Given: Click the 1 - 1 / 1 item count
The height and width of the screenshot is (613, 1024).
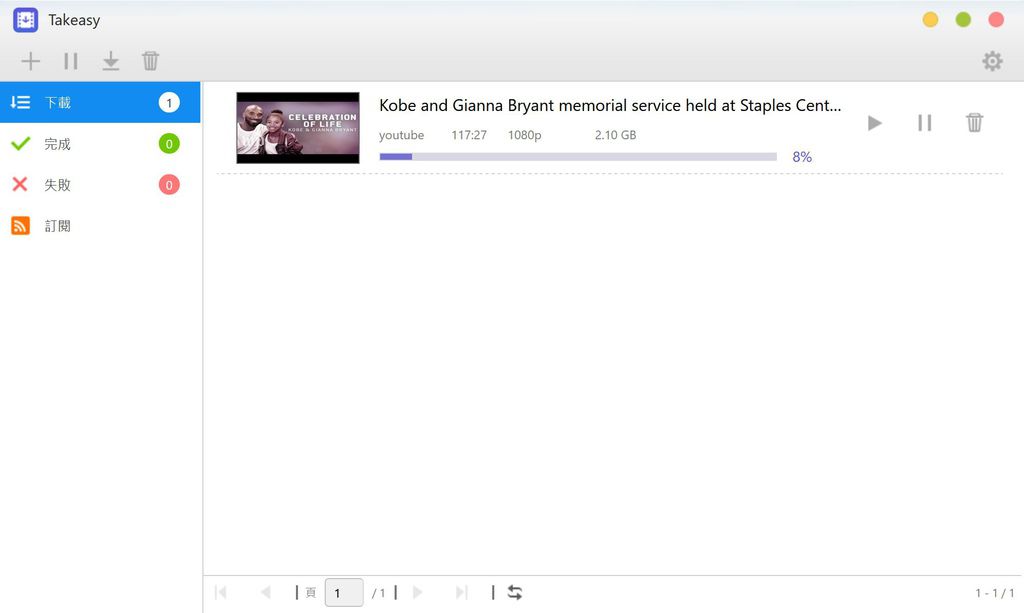Looking at the screenshot, I should (995, 593).
